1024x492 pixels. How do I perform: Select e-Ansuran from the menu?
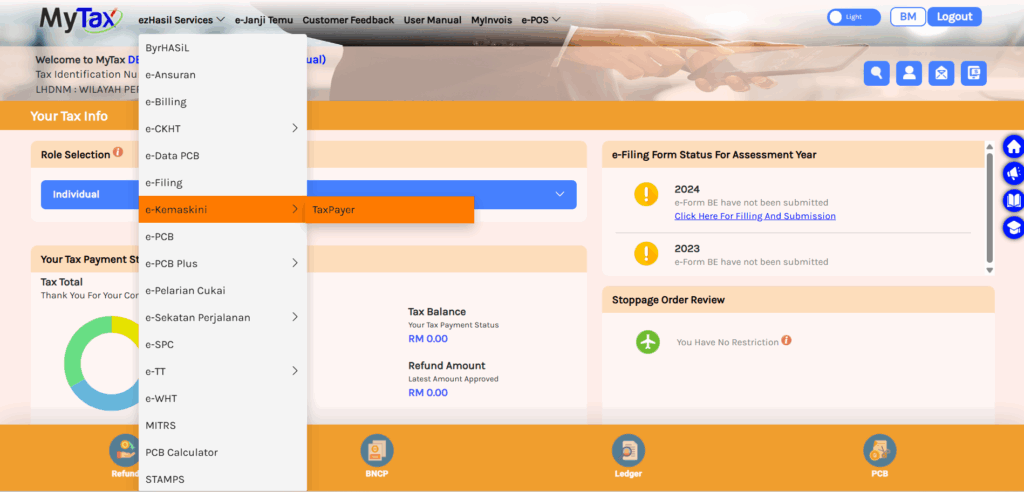(x=222, y=74)
